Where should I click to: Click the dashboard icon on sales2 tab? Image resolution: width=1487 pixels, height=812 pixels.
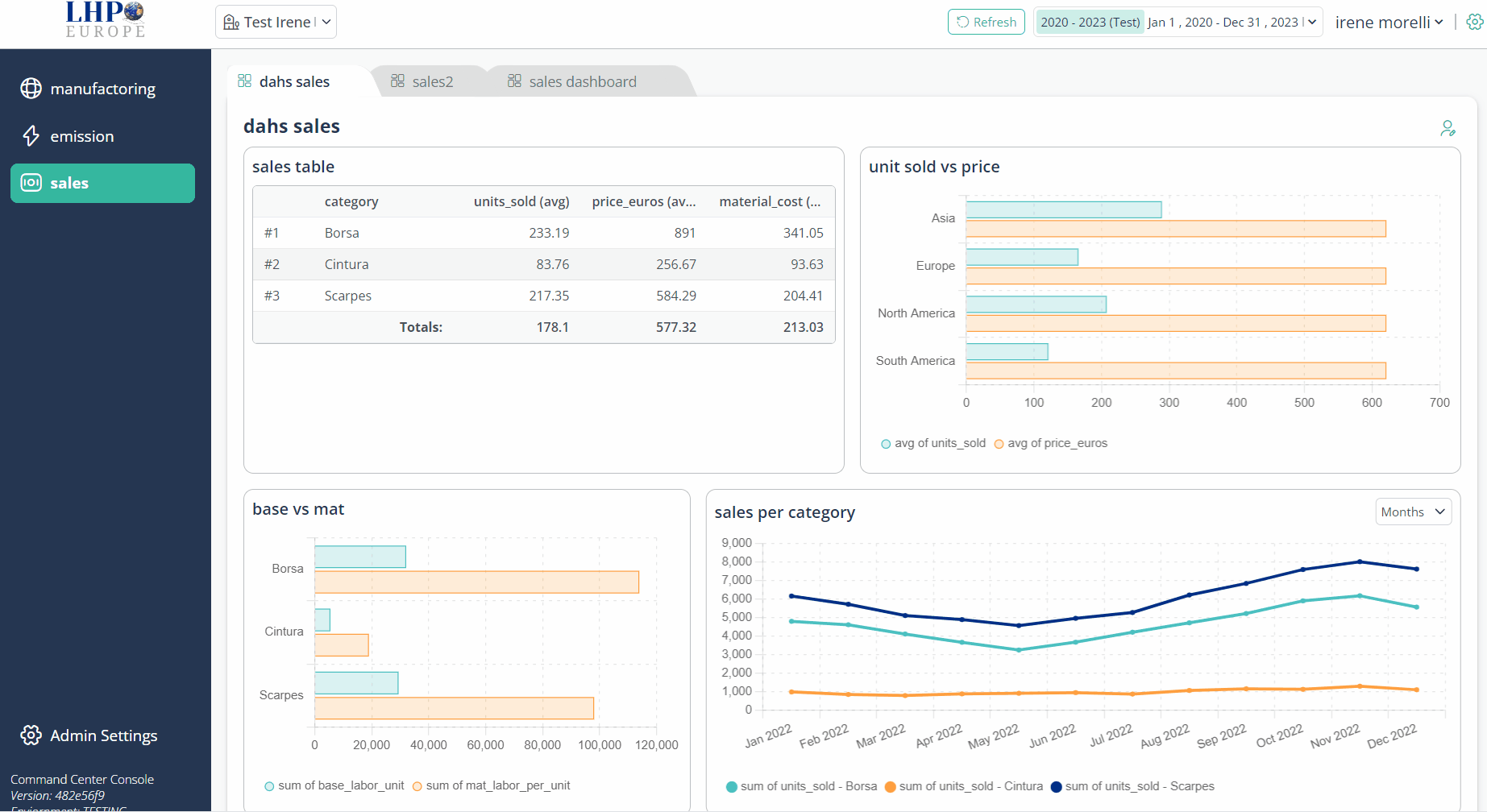[397, 81]
